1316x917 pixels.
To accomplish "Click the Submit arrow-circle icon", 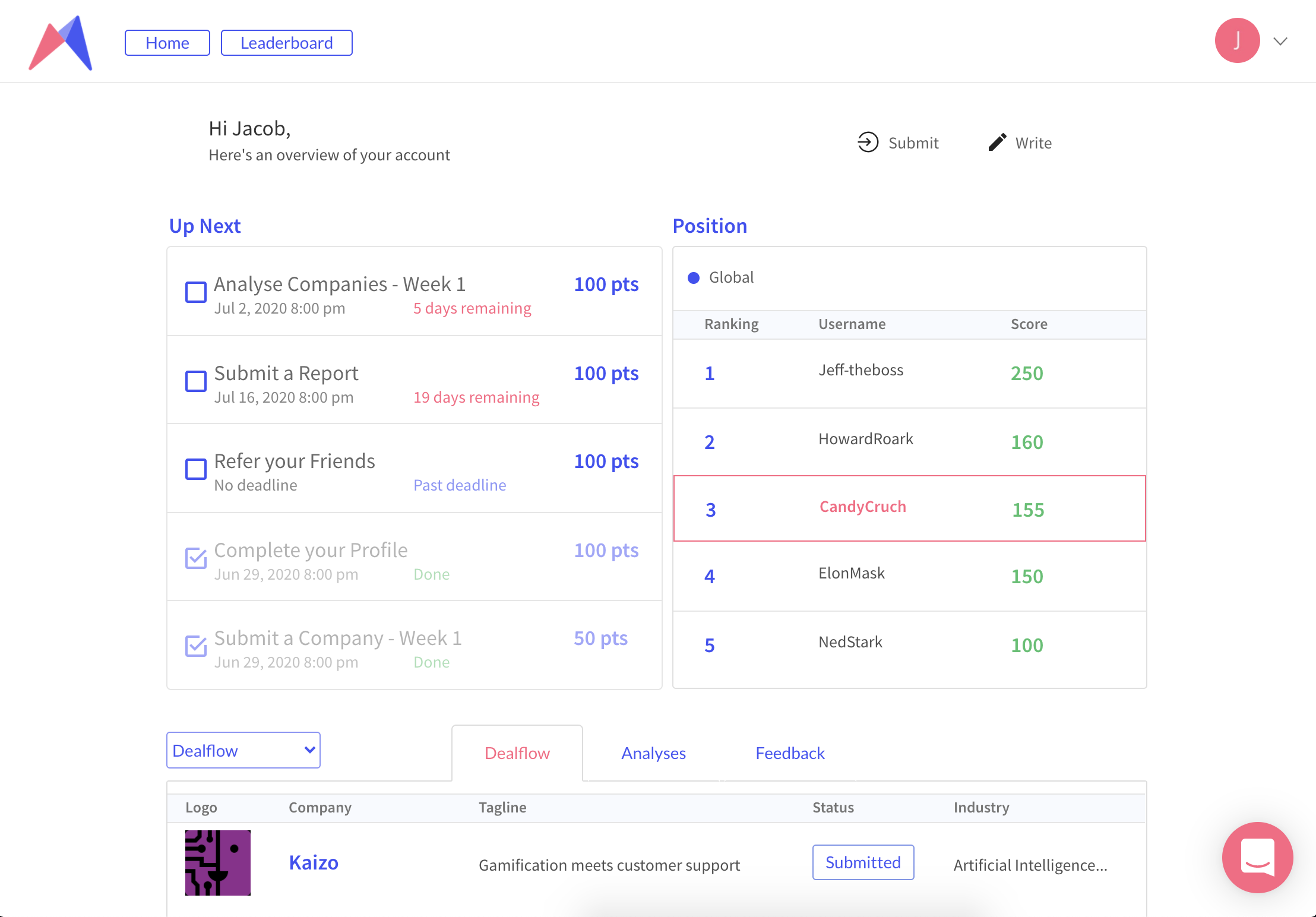I will (x=868, y=143).
